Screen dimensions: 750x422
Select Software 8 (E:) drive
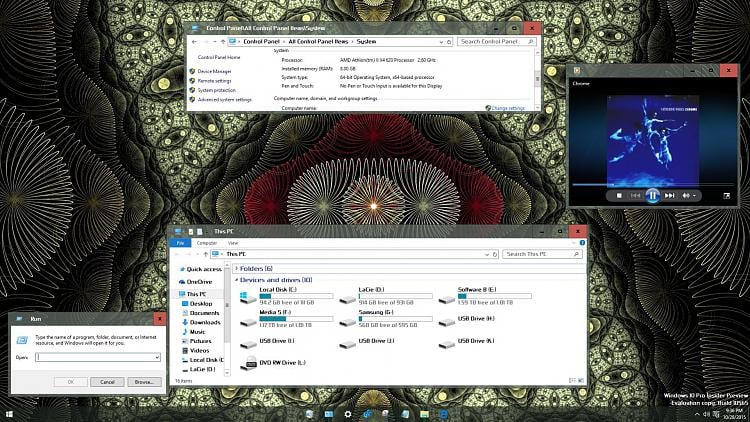pos(485,296)
